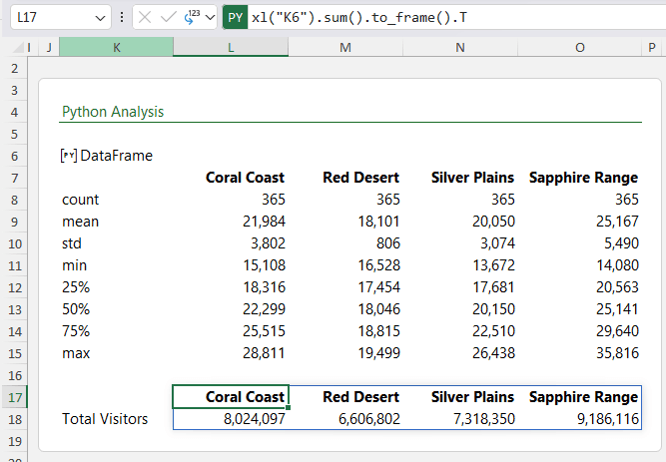Click the Red Desert std value 806
This screenshot has width=666, height=462.
(x=388, y=243)
